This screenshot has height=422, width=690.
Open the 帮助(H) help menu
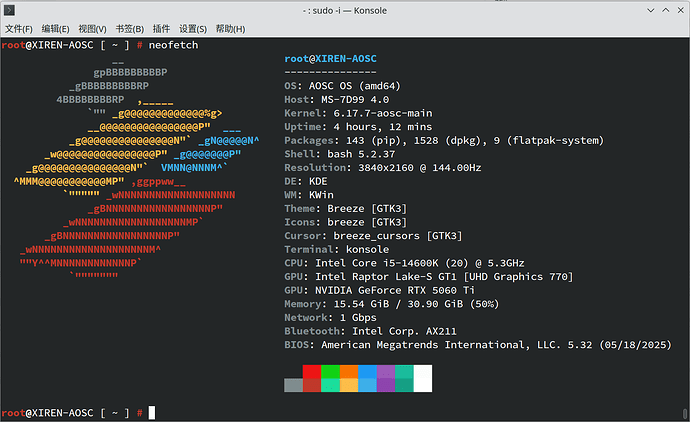coord(232,29)
